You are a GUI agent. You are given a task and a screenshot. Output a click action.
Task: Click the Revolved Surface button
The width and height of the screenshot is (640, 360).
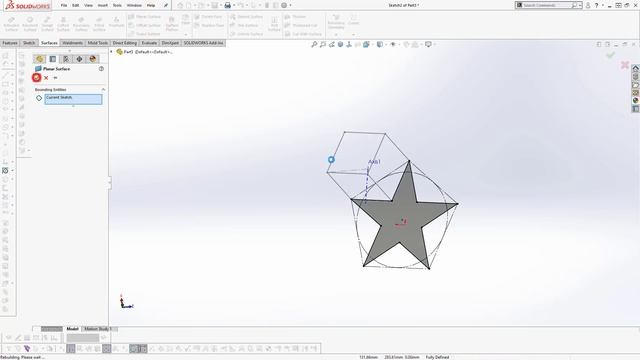pyautogui.click(x=30, y=24)
